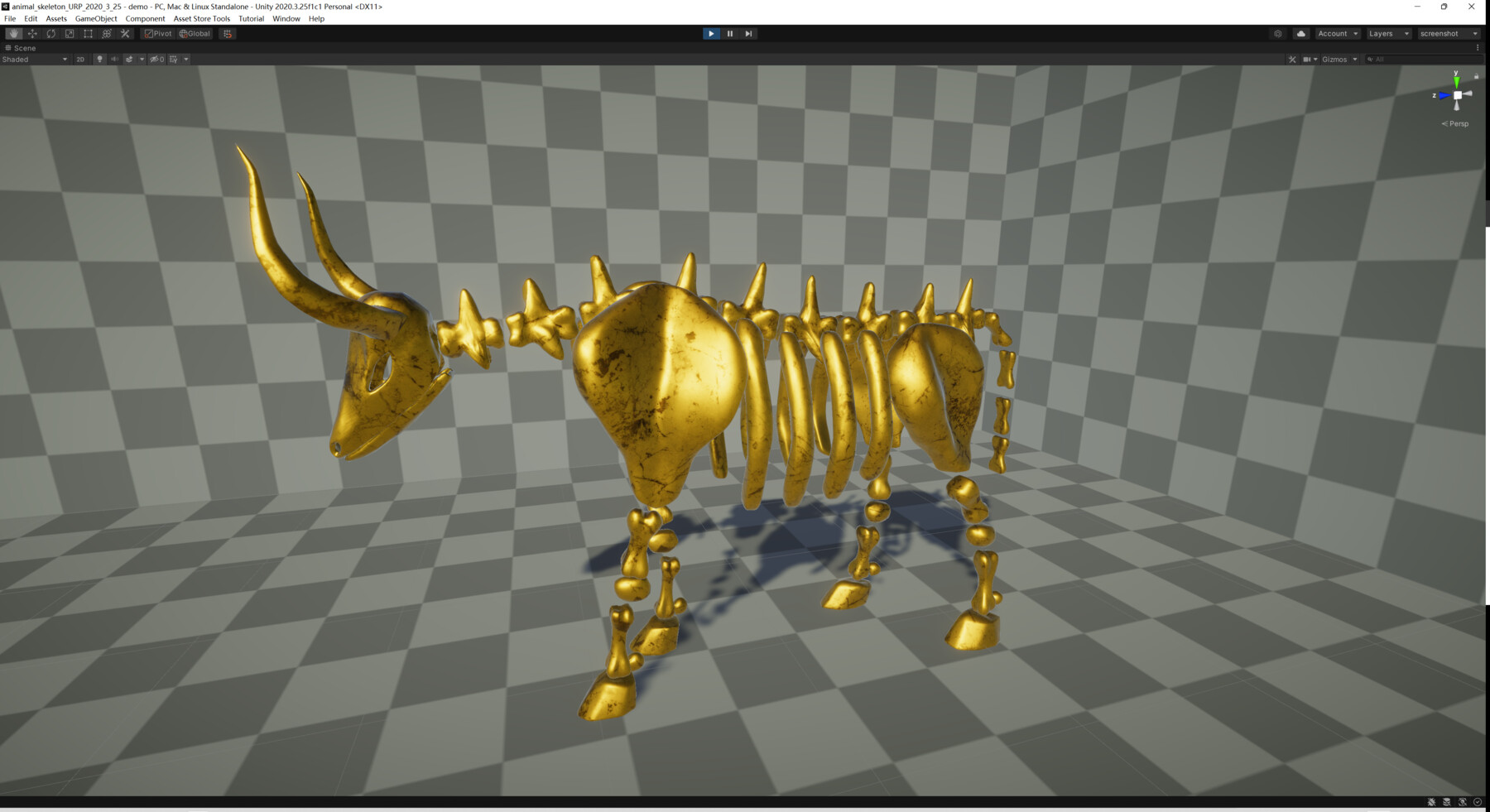This screenshot has width=1490, height=812.
Task: Toggle Global handle orientation
Action: click(194, 33)
